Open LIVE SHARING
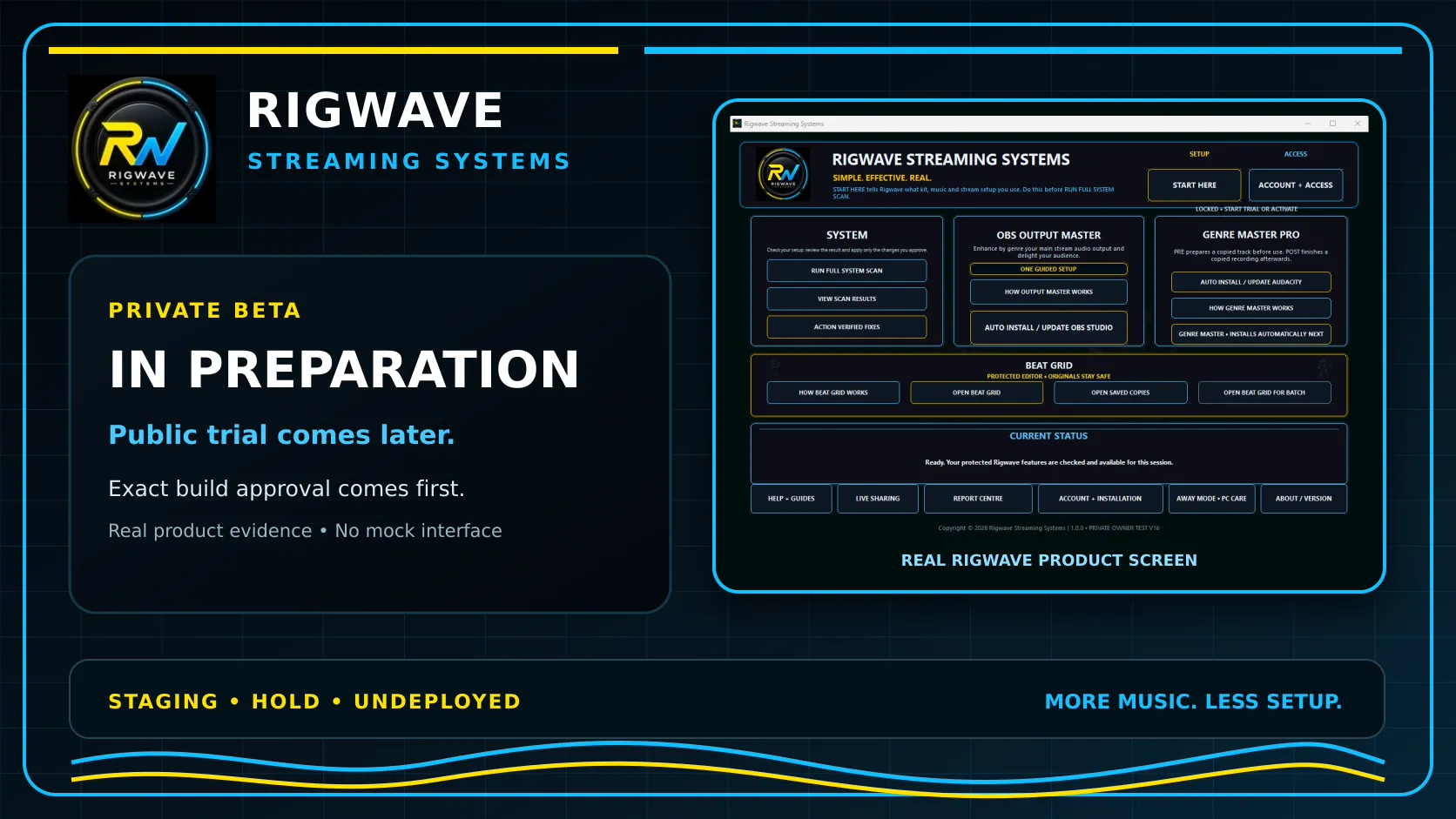1456x819 pixels. [878, 499]
